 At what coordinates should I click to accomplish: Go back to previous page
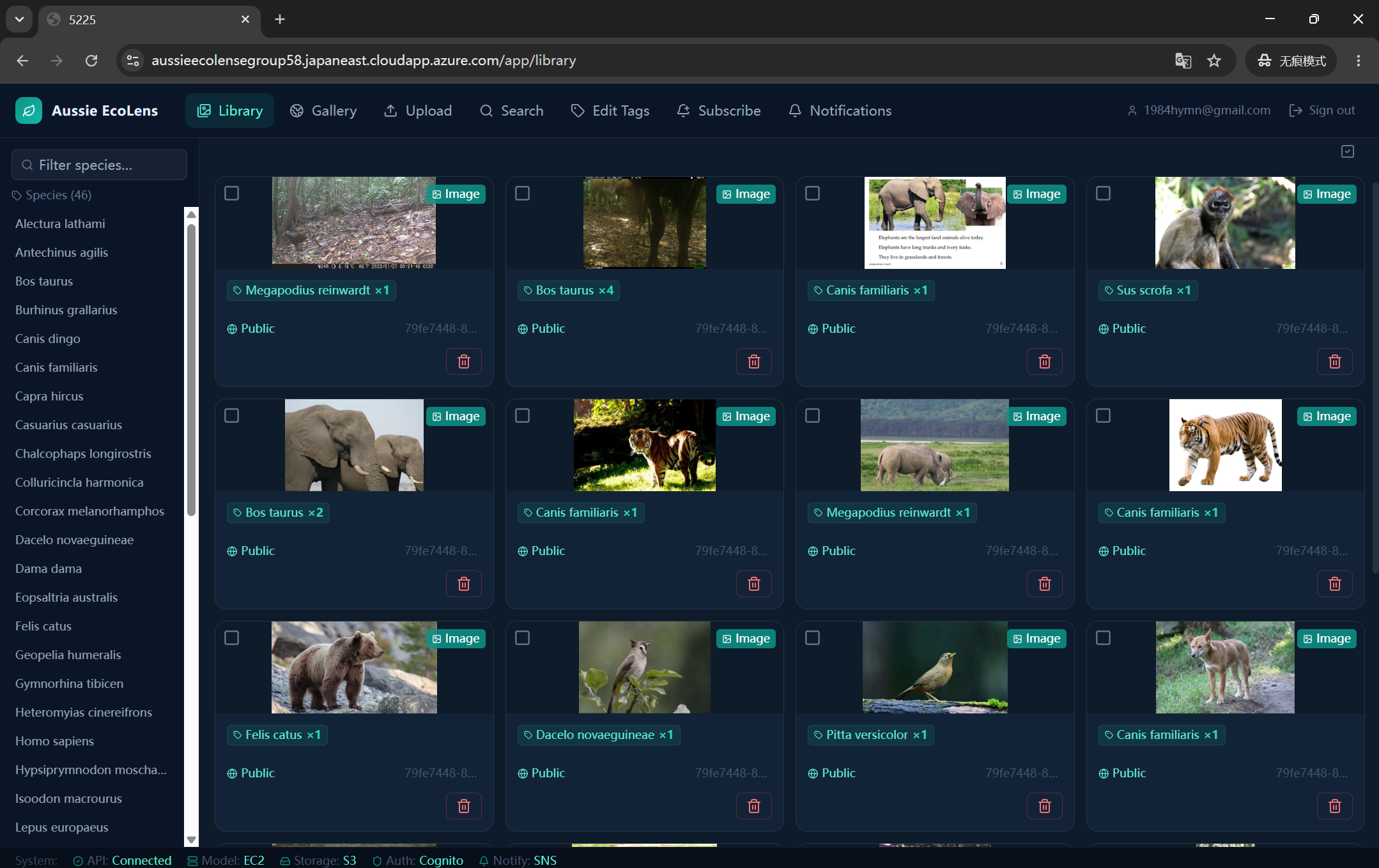23,61
